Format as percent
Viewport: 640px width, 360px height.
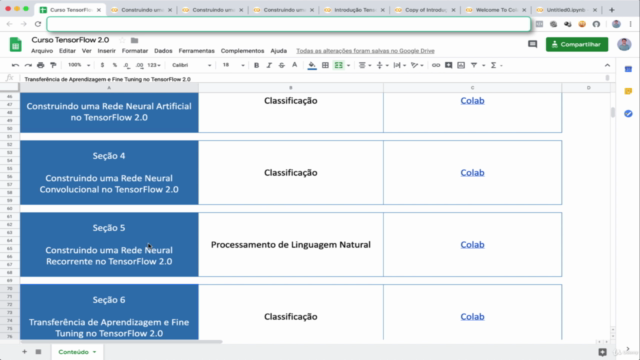click(x=115, y=65)
